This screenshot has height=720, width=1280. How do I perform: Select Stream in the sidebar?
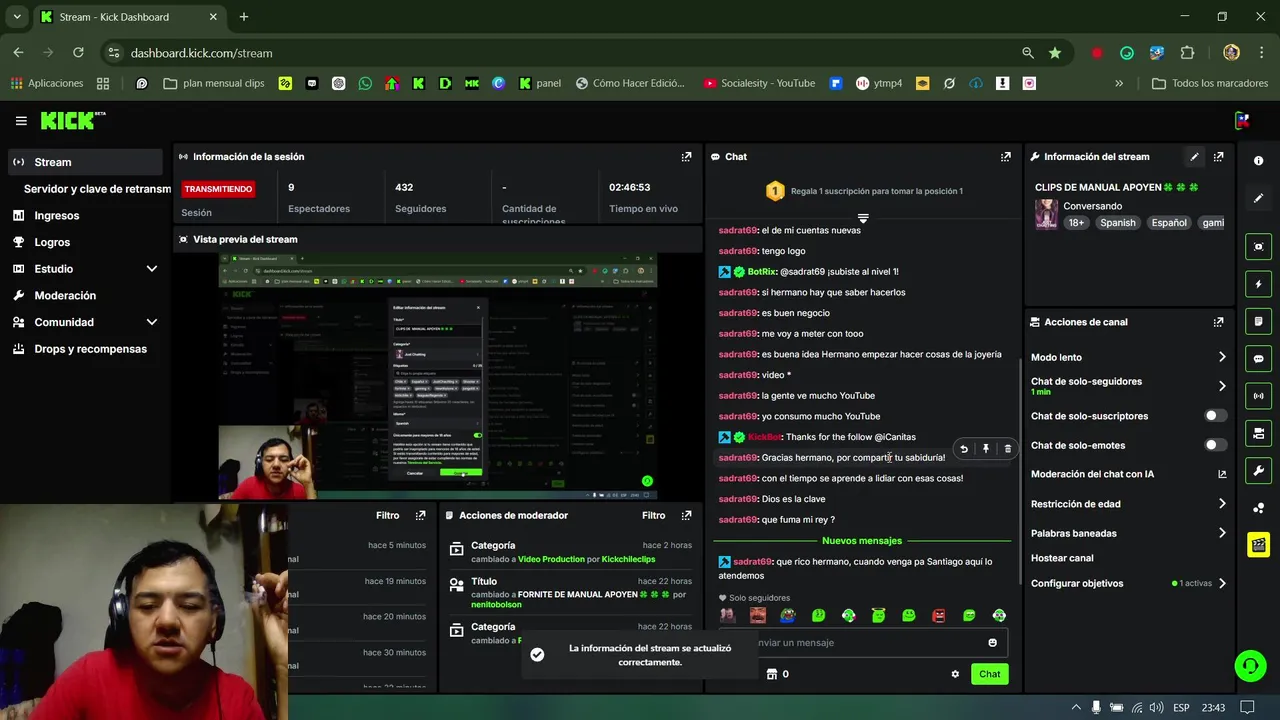[84, 162]
